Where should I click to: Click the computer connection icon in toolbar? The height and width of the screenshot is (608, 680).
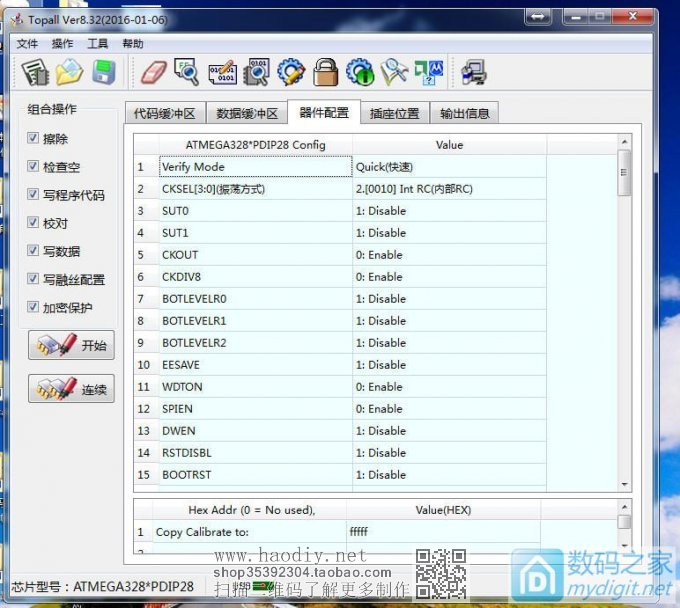click(473, 72)
